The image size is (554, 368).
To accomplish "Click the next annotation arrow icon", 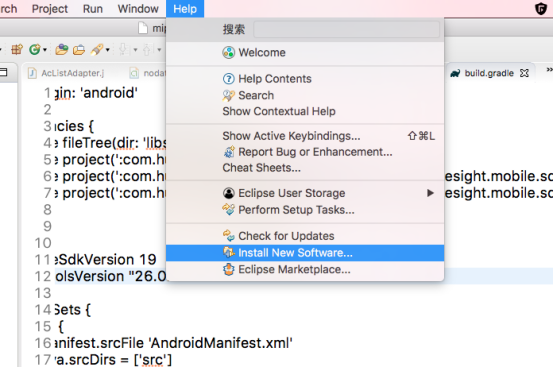I will click(123, 49).
